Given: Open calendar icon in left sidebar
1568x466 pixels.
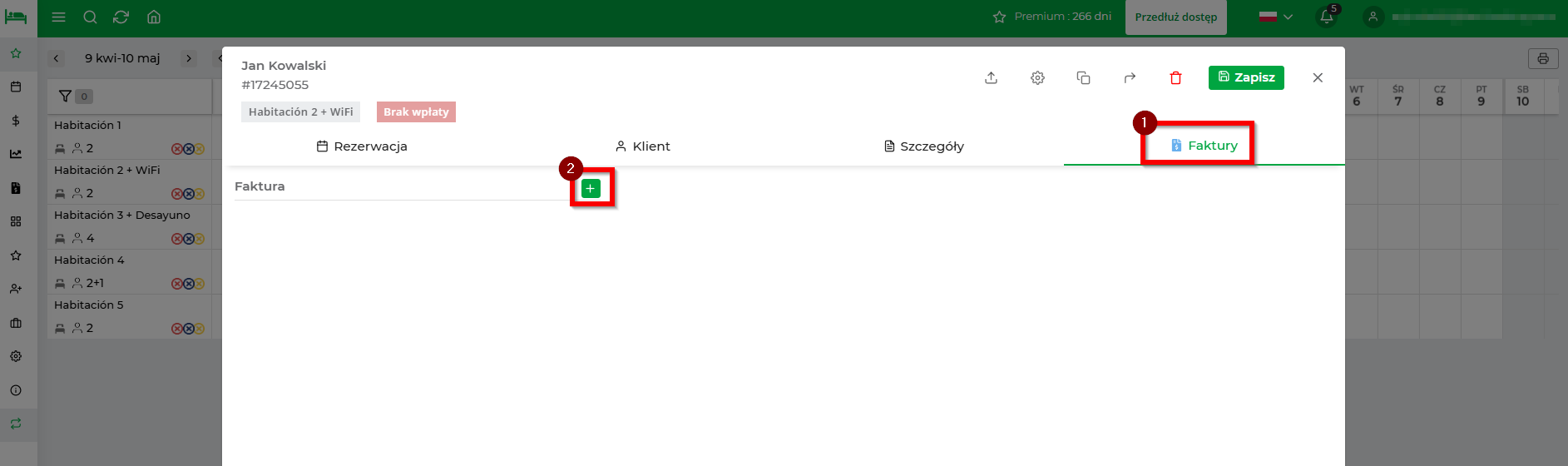Looking at the screenshot, I should click(16, 87).
